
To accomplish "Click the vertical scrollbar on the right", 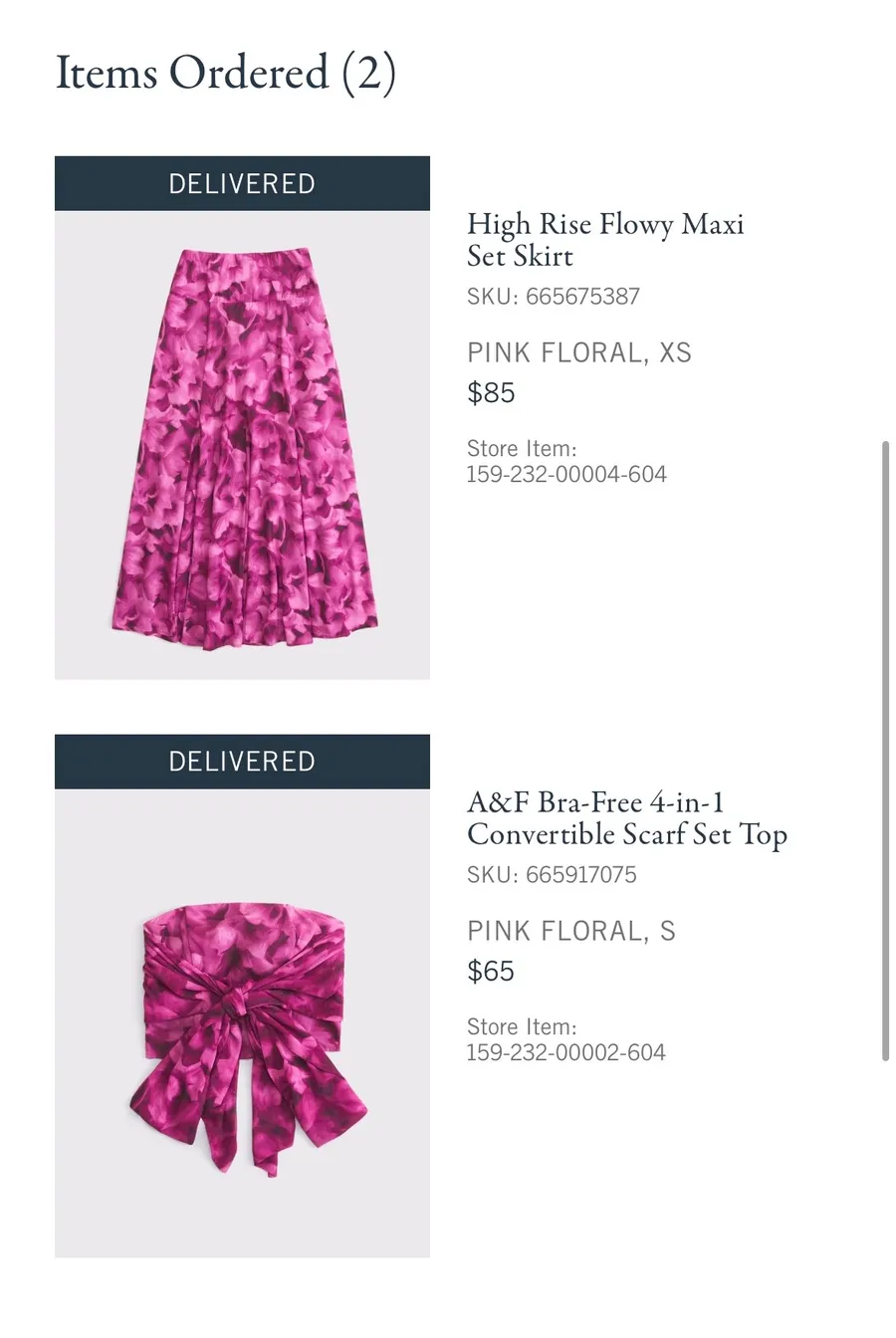I will coord(885,751).
